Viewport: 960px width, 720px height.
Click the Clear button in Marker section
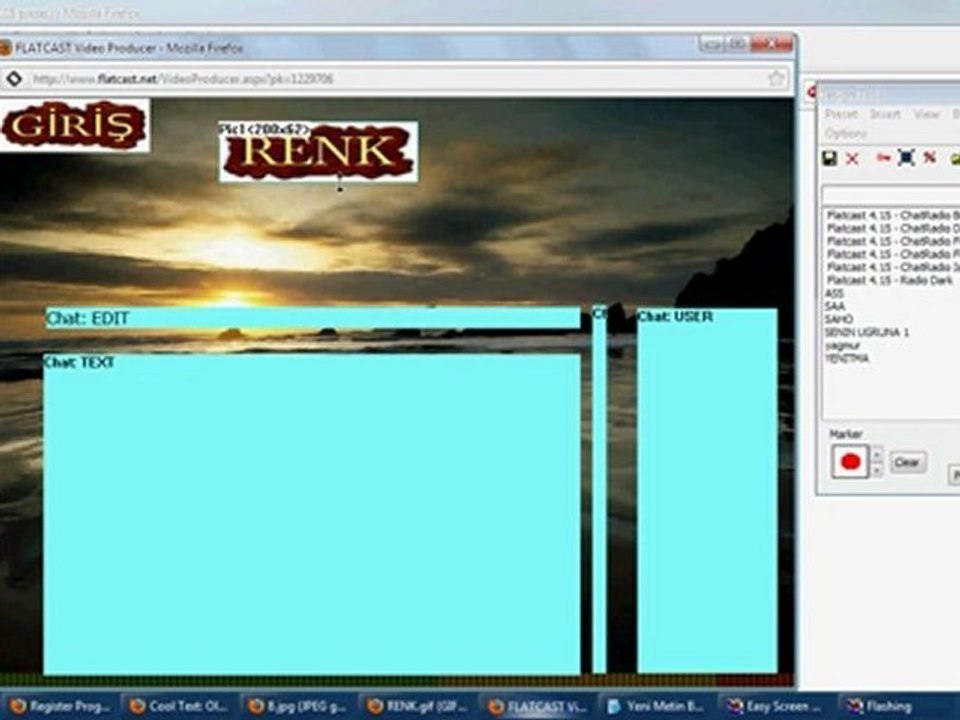pos(907,462)
